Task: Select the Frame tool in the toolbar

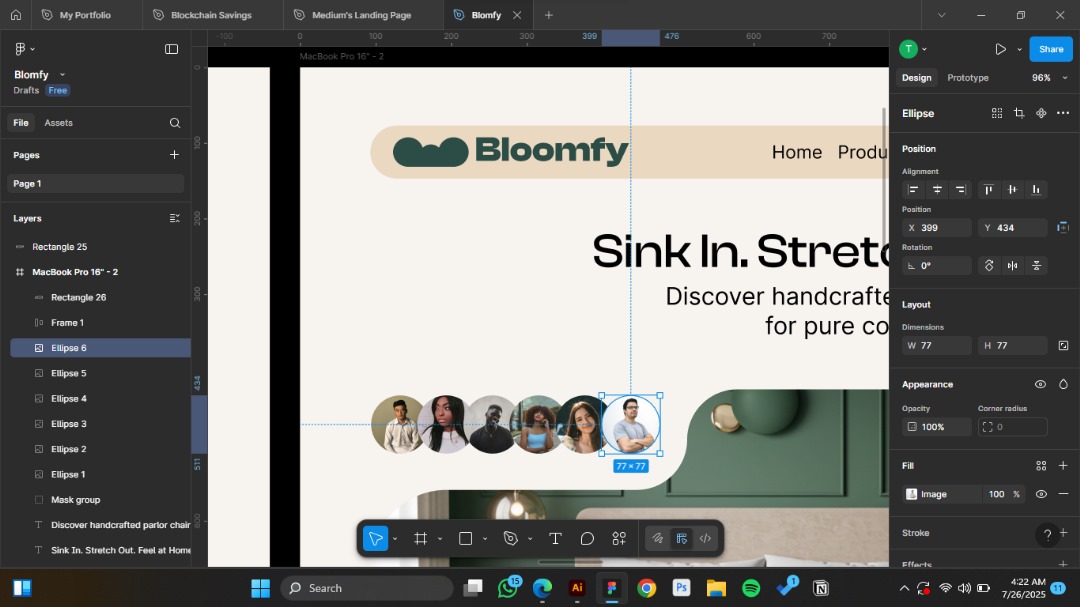Action: pyautogui.click(x=420, y=539)
